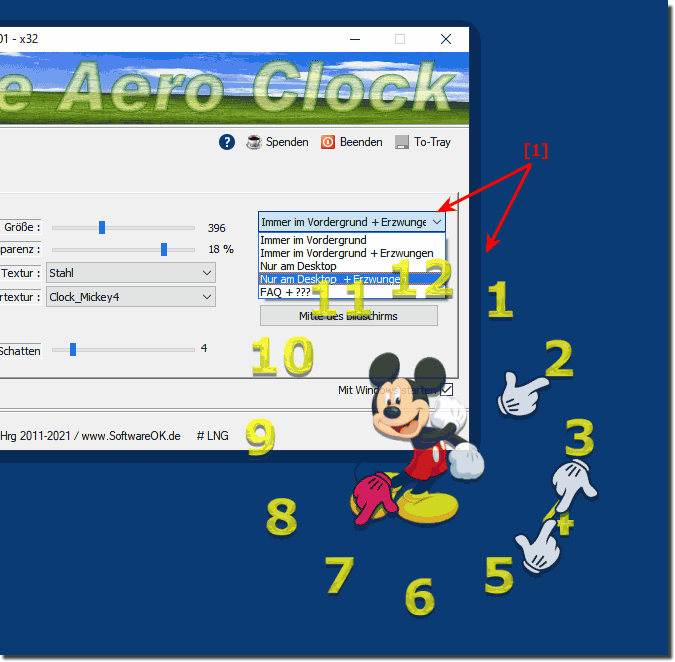The width and height of the screenshot is (675, 662).
Task: Click the transparency slider handle at 18 %
Action: (x=164, y=249)
